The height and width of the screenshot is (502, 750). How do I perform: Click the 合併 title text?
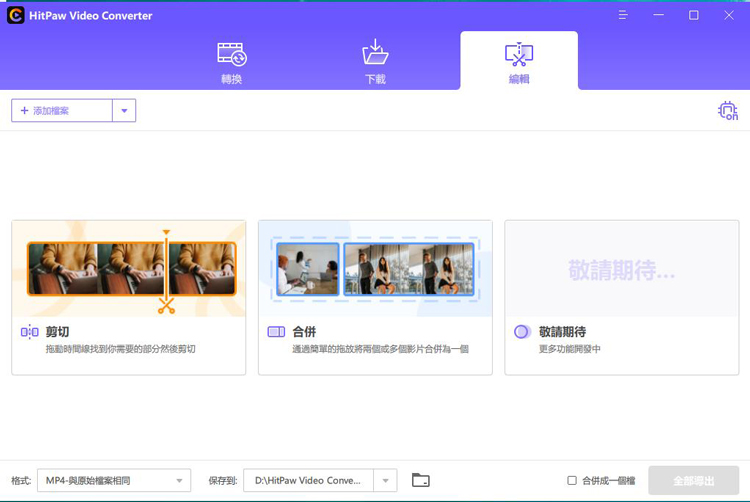coord(304,331)
